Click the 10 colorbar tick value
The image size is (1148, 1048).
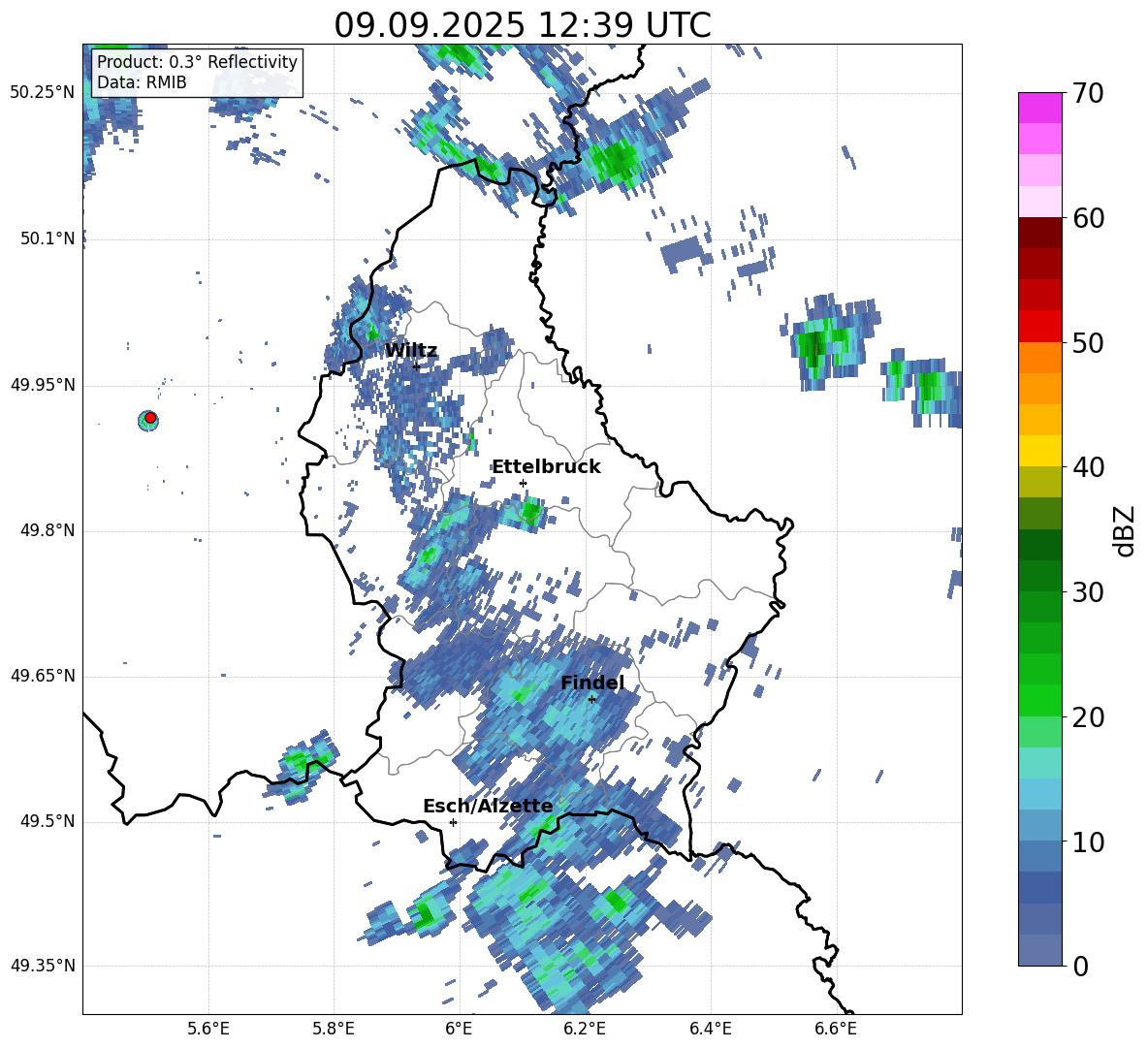1089,842
